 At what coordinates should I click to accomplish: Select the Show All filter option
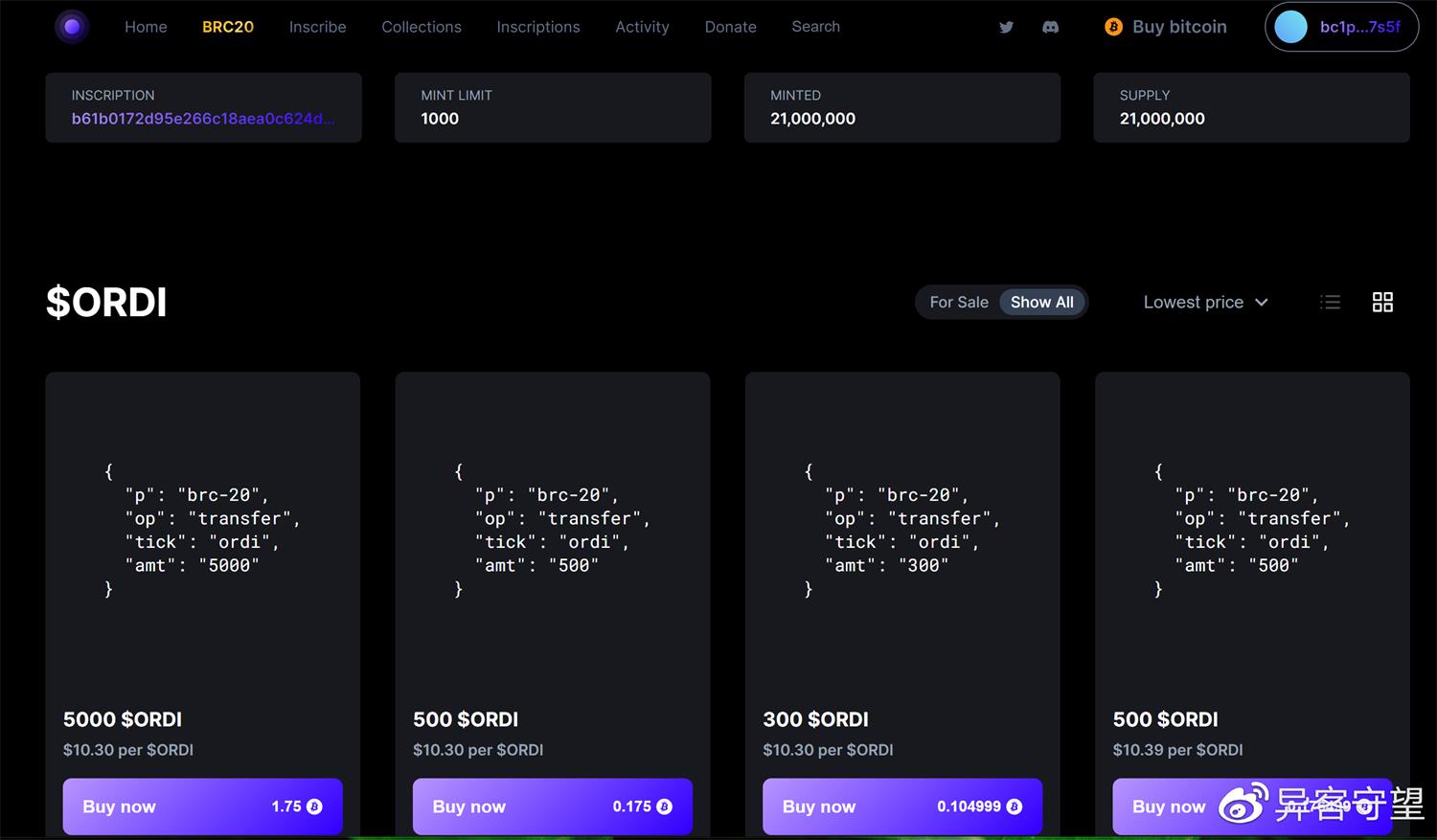(x=1041, y=303)
